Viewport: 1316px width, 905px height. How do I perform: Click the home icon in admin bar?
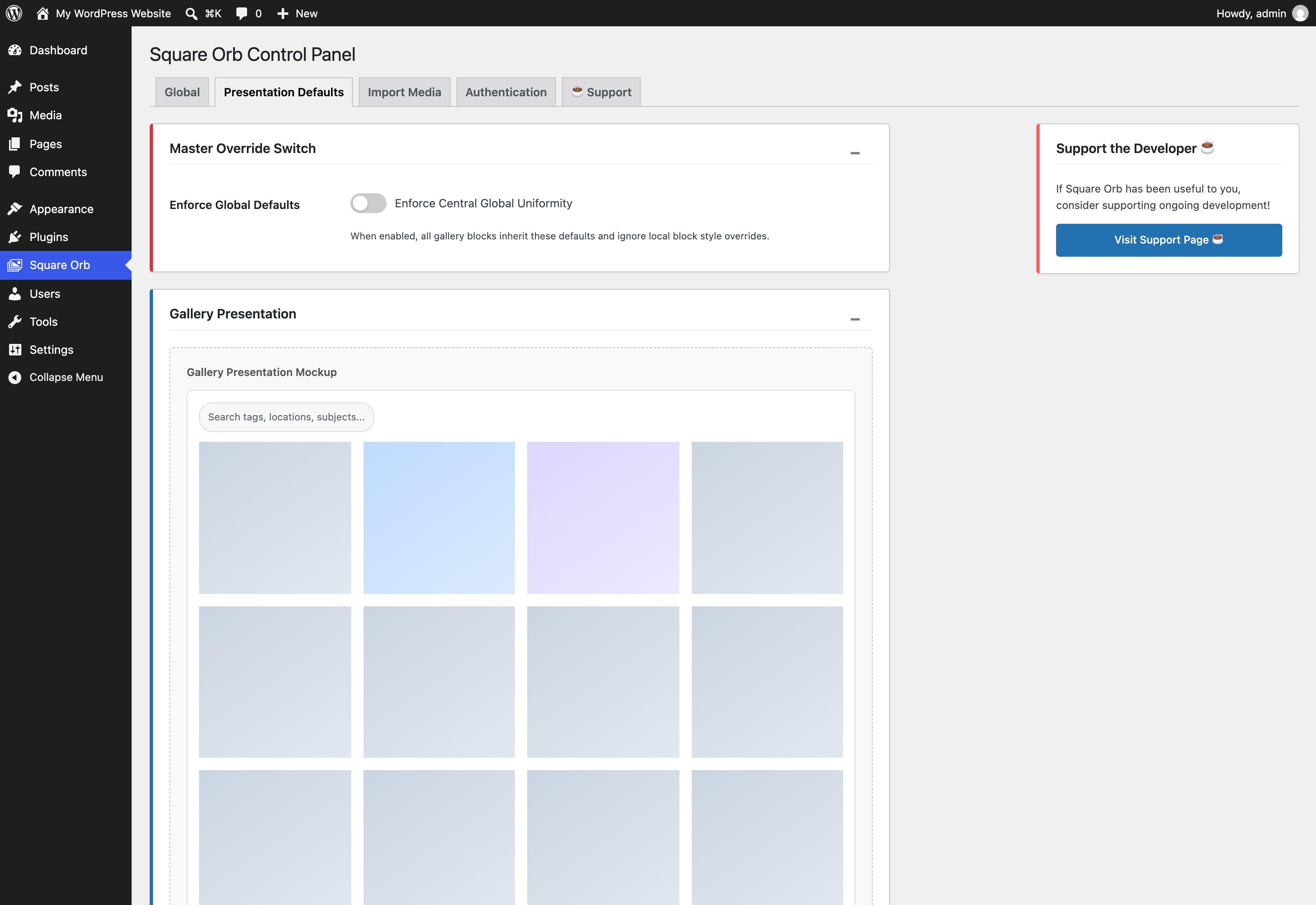click(x=42, y=13)
